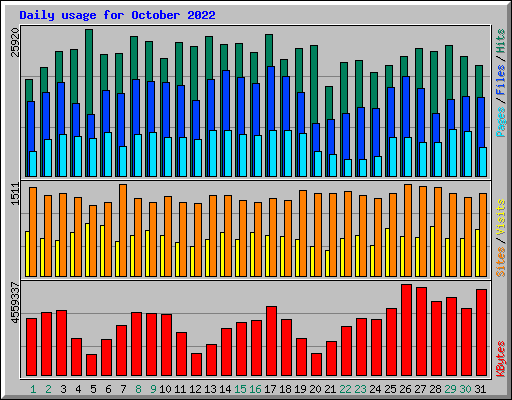
Task: Click the 4559337 KBytes axis label
Action: [15, 303]
